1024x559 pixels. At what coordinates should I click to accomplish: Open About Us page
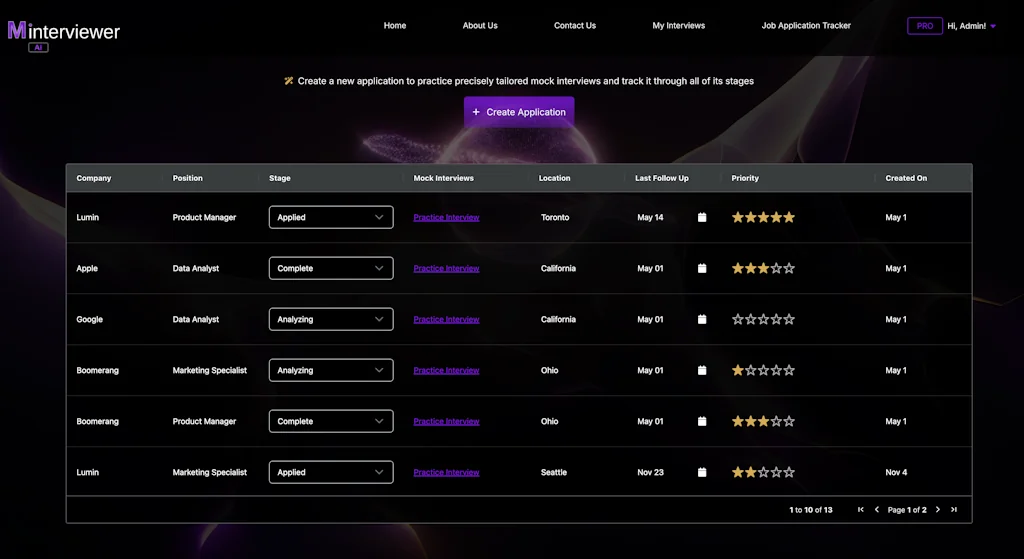coord(480,25)
